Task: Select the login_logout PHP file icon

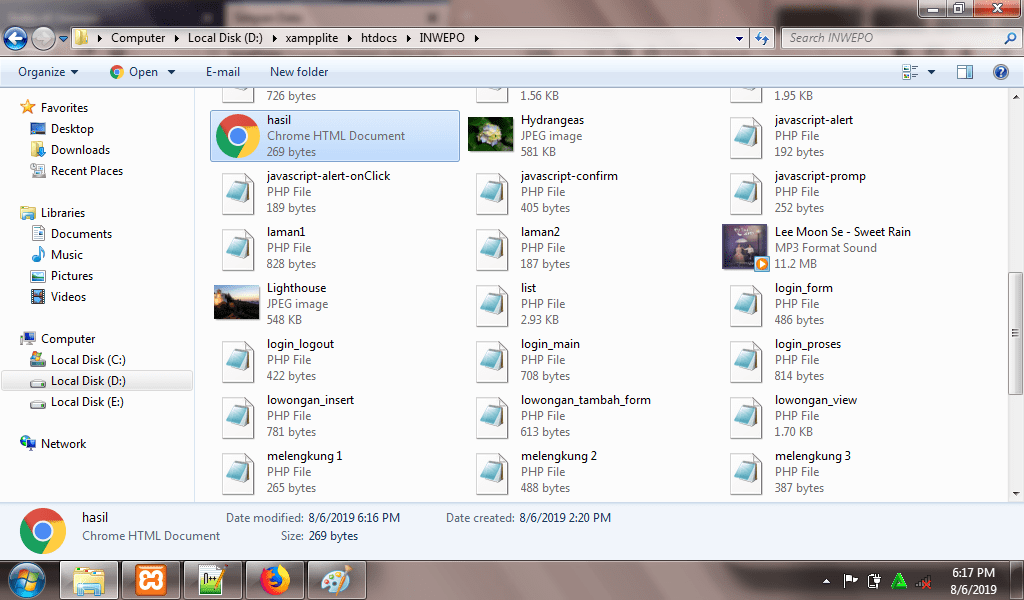Action: tap(238, 361)
